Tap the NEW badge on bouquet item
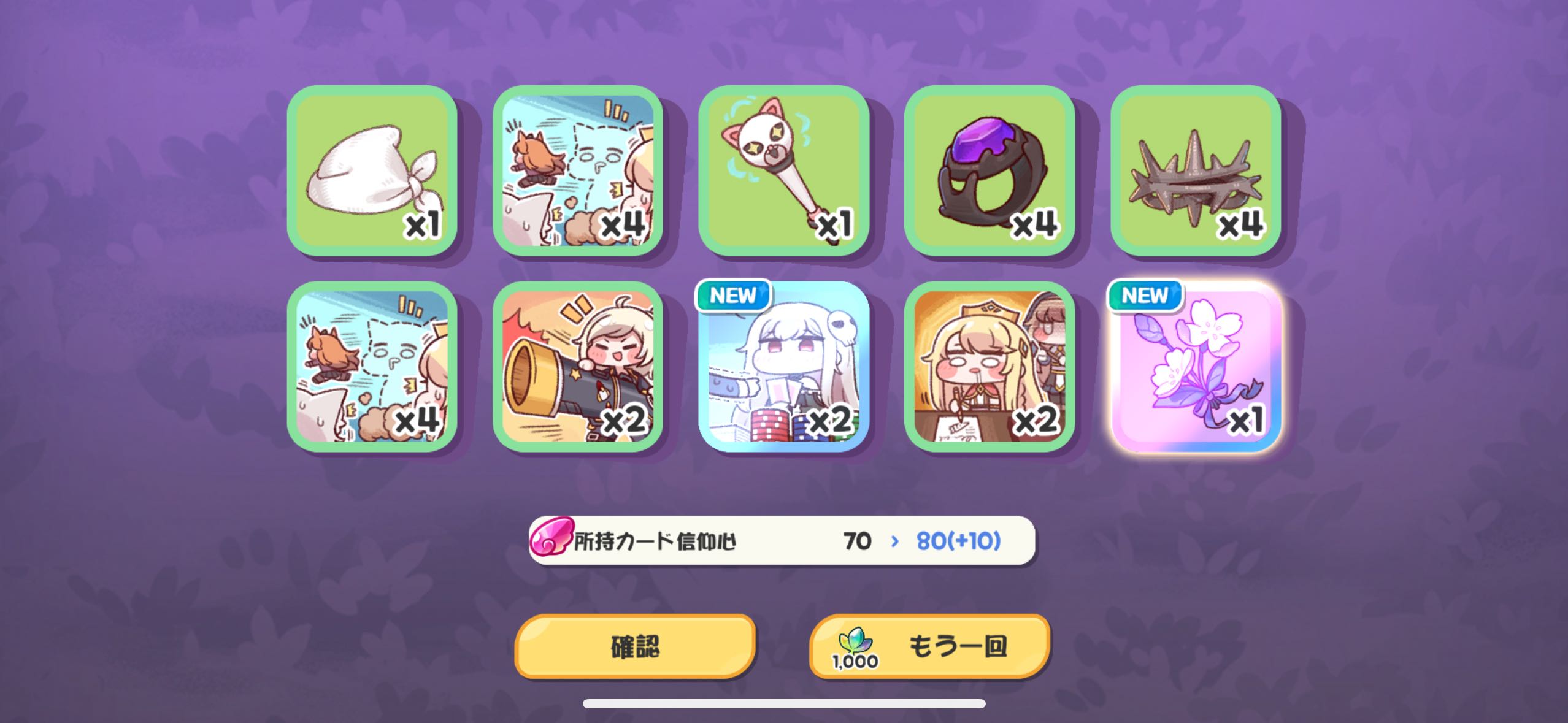The height and width of the screenshot is (723, 1568). (x=1145, y=296)
